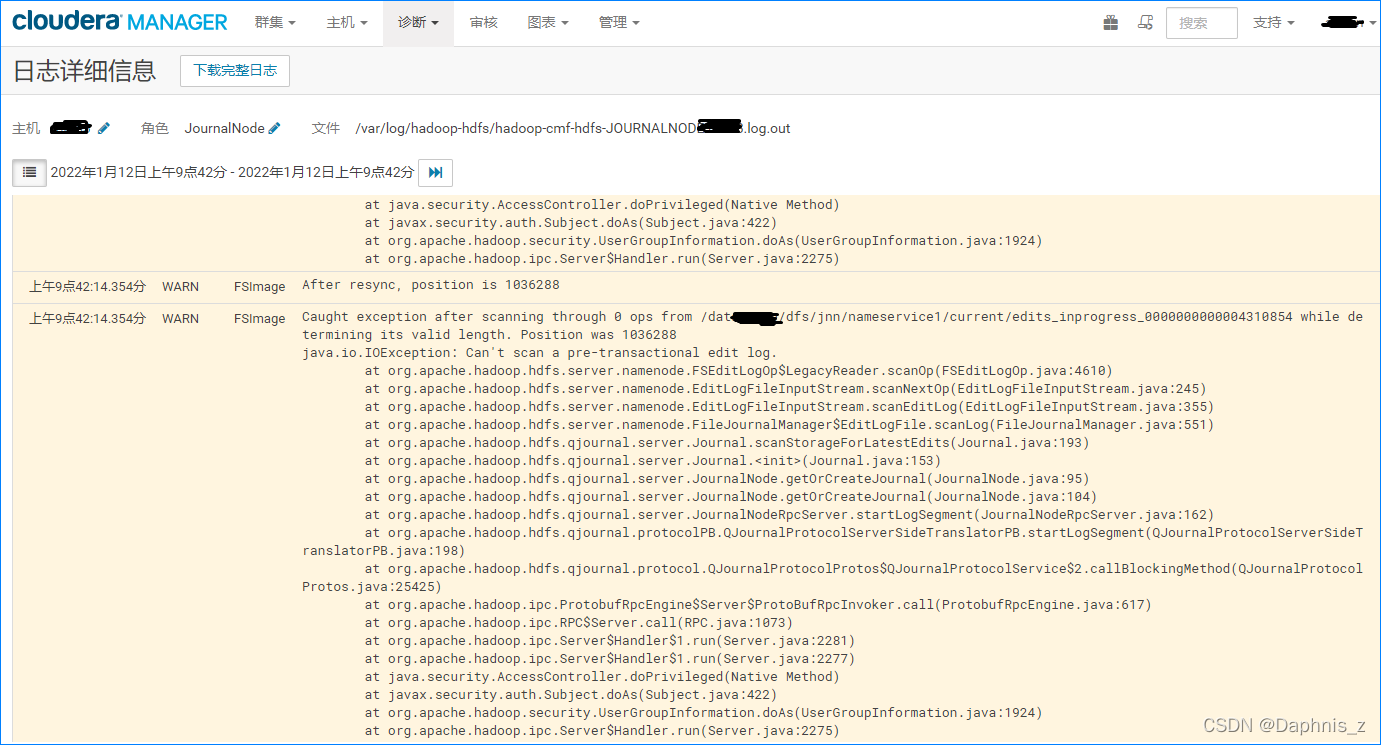Click the JournalNode.java:104 stack trace line
This screenshot has width=1381, height=745.
[x=731, y=497]
